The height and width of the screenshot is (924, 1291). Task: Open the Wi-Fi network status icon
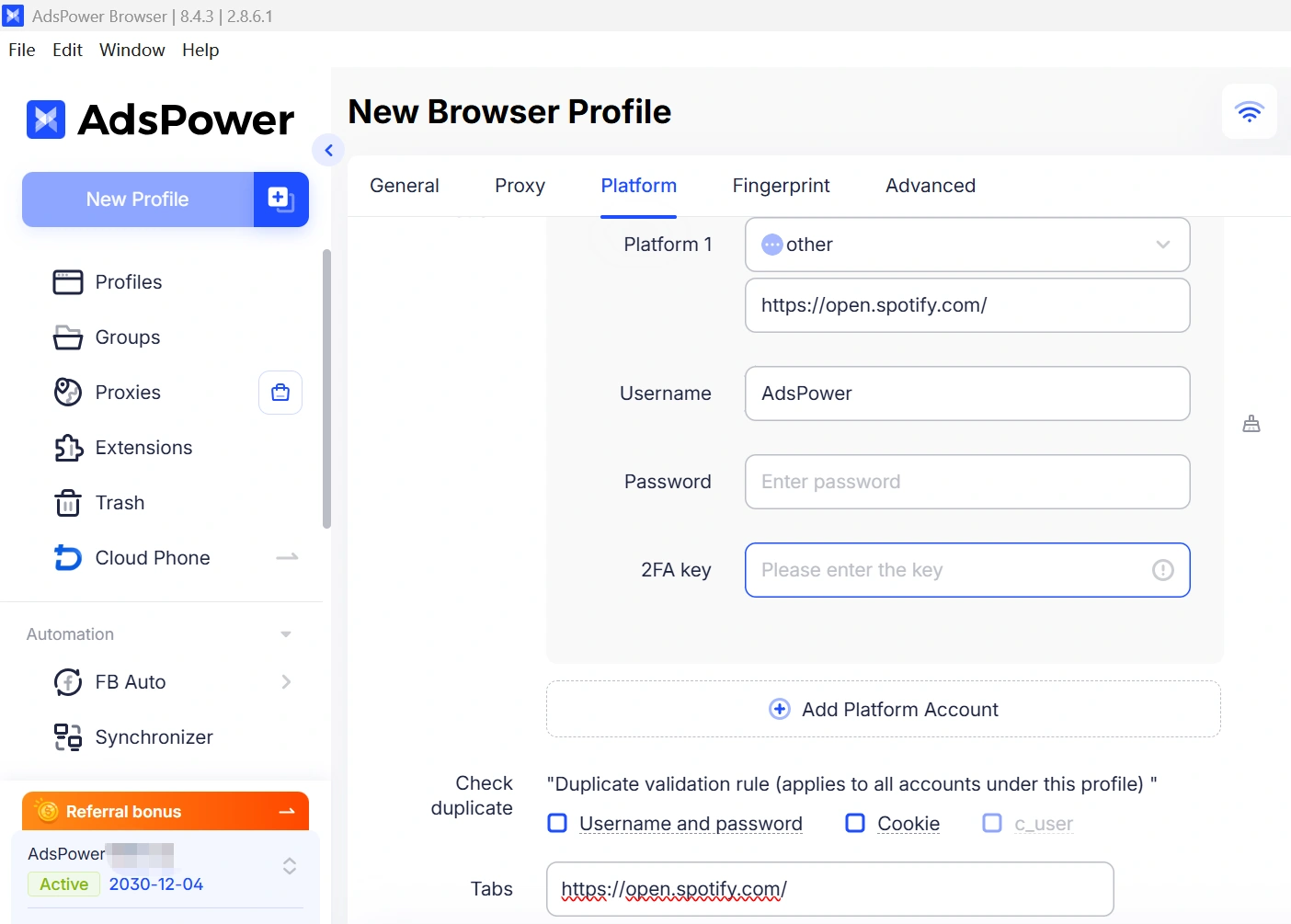[x=1249, y=111]
